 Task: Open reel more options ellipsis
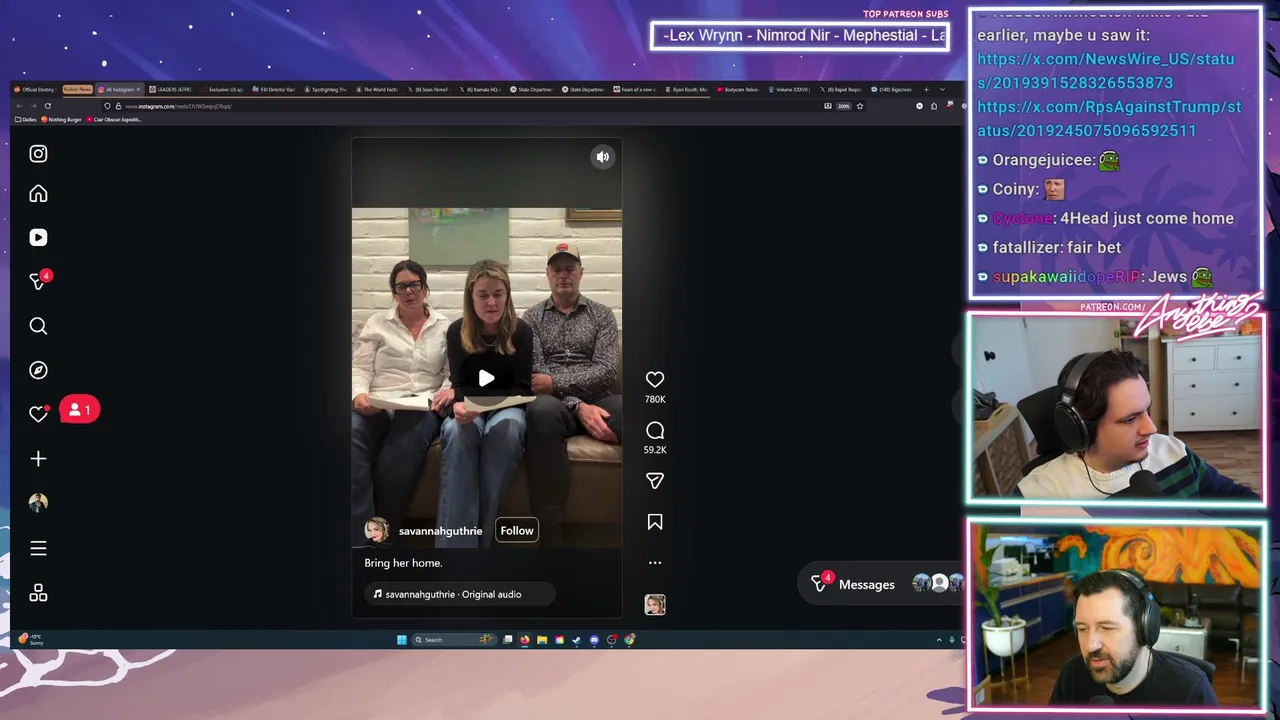[x=655, y=563]
